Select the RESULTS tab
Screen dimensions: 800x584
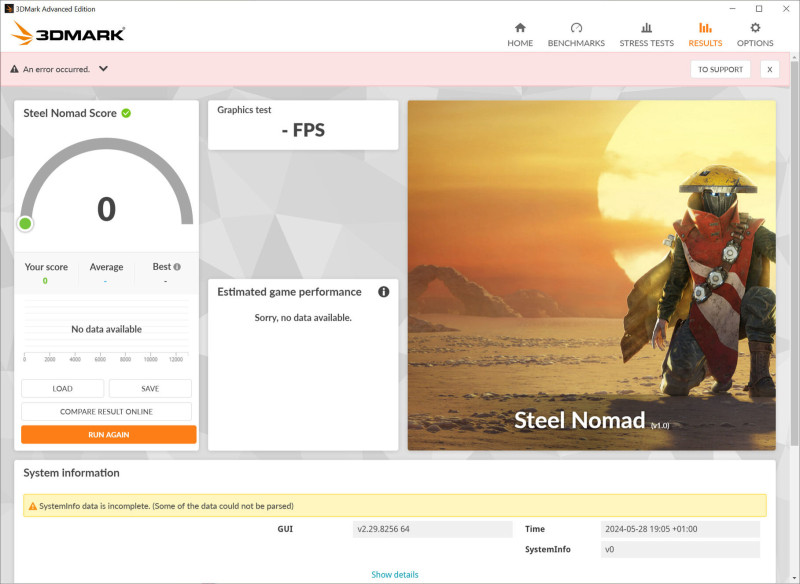click(705, 35)
